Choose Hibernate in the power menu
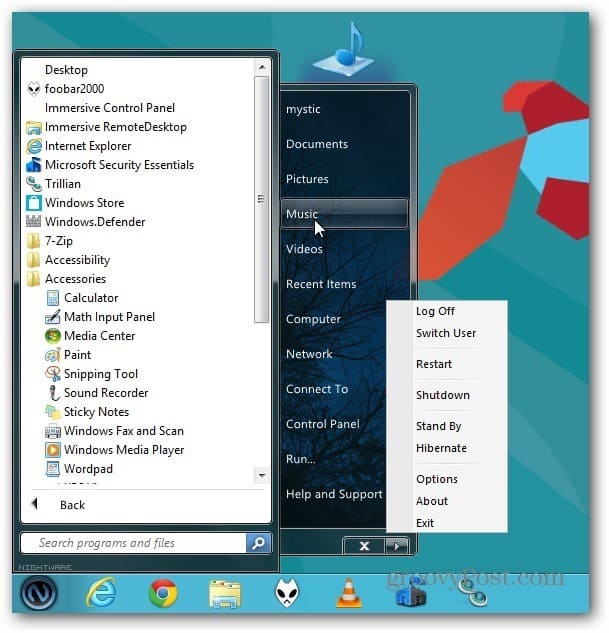Image resolution: width=609 pixels, height=633 pixels. 441,448
